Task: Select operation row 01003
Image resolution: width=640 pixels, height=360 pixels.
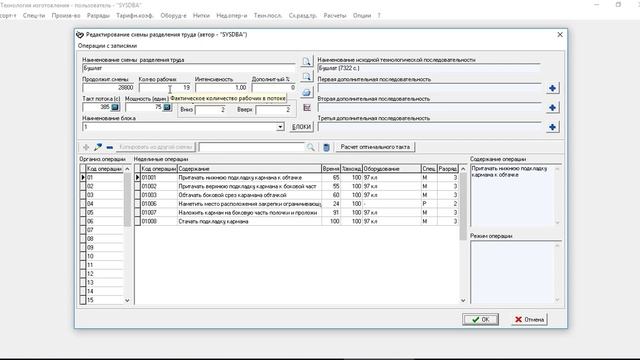Action: [x=299, y=195]
